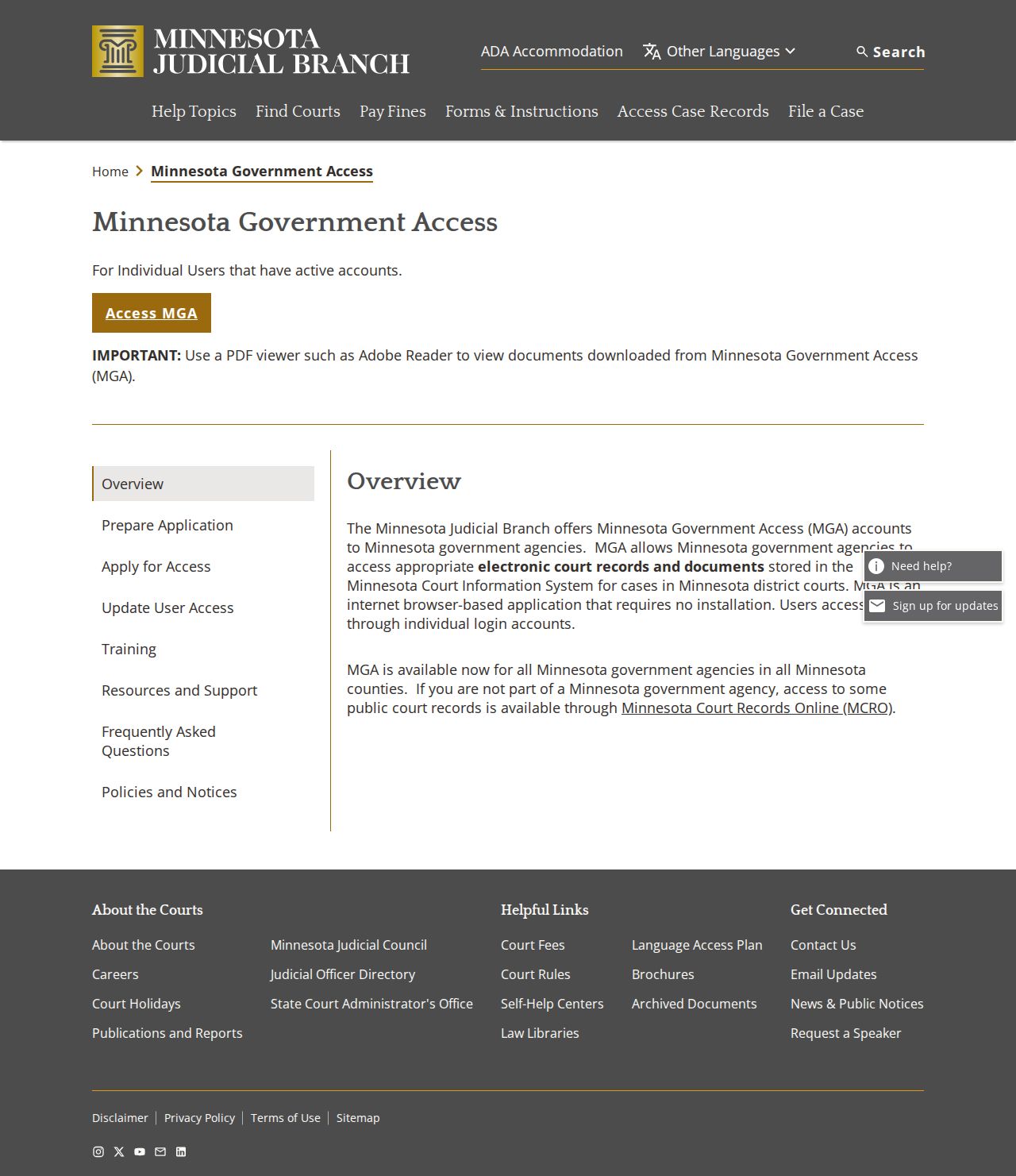The image size is (1016, 1176).
Task: Open the Access Case Records menu
Action: [x=693, y=111]
